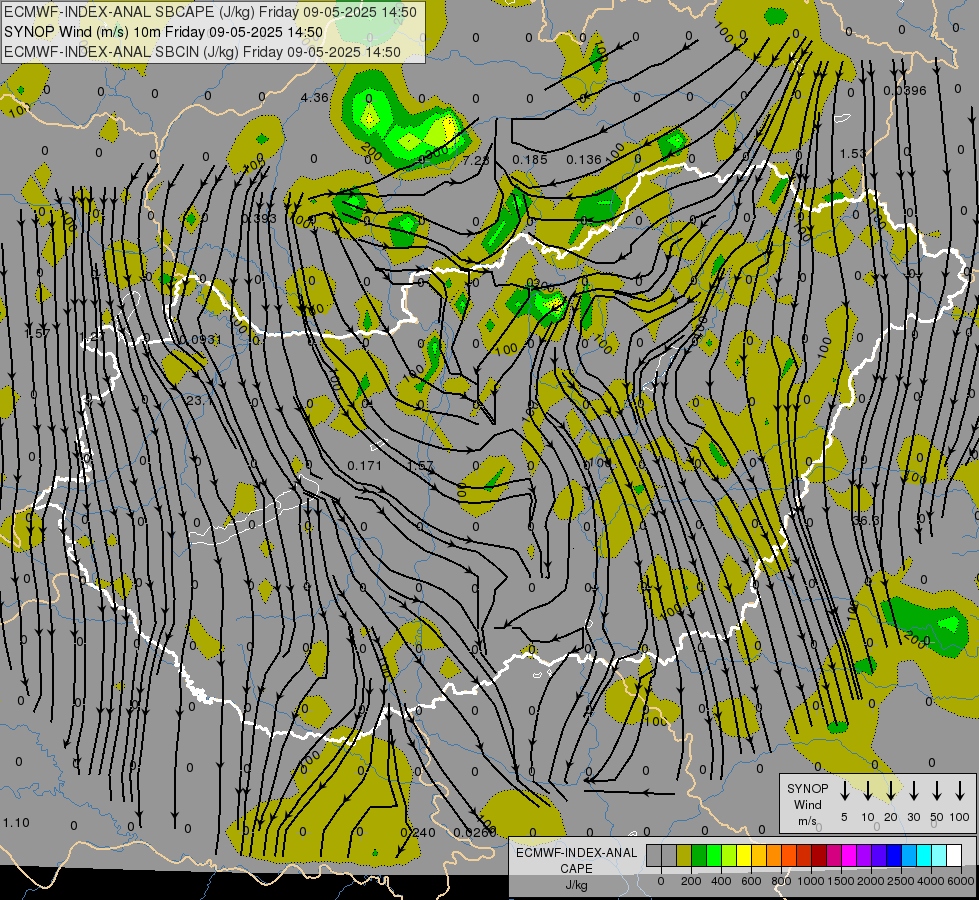Click the '1000' CAPE legend tick label
The image size is (979, 900).
tap(811, 881)
